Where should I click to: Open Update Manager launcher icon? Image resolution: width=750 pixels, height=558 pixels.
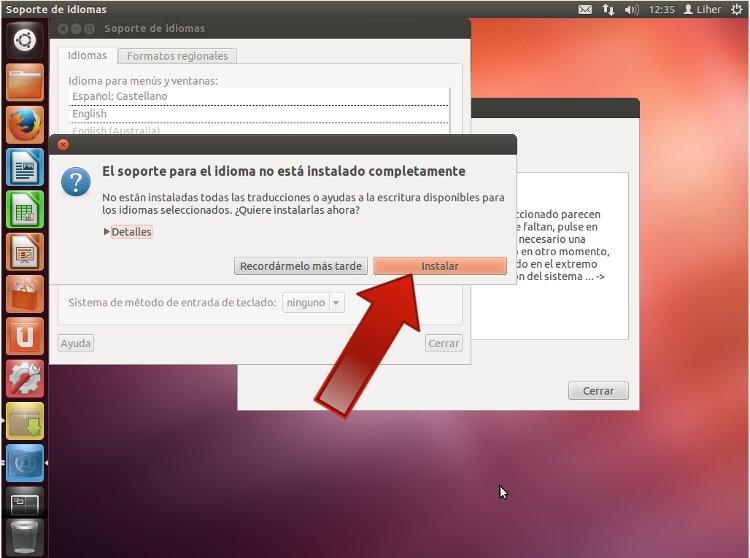(x=25, y=421)
